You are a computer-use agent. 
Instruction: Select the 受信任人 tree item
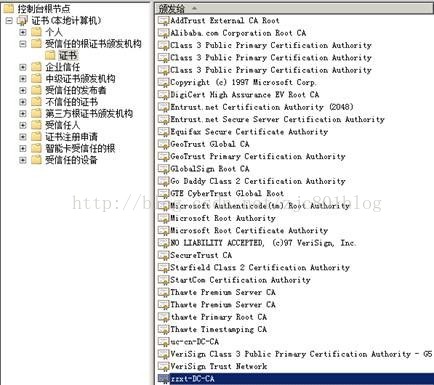pyautogui.click(x=63, y=125)
